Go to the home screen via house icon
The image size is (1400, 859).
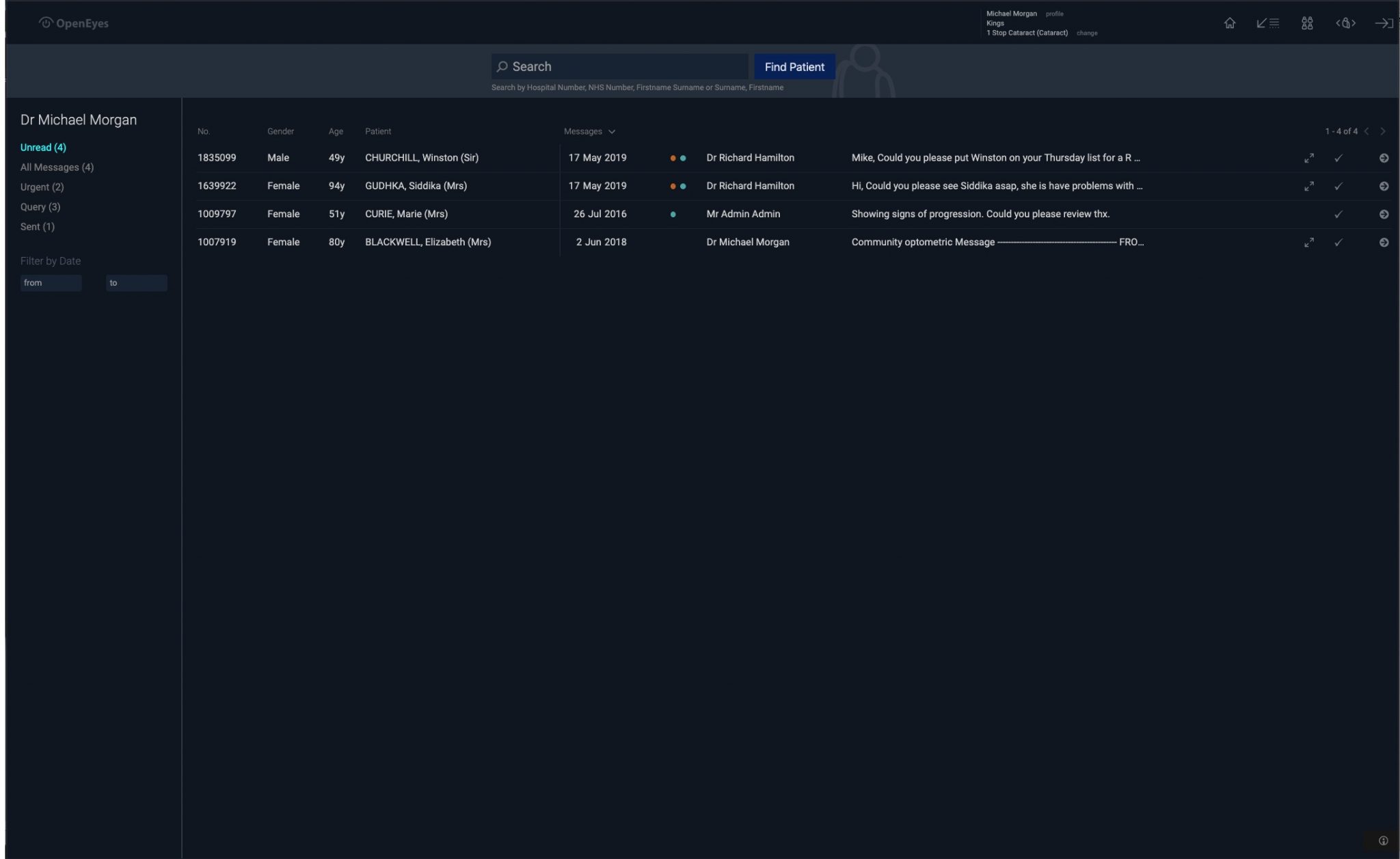pyautogui.click(x=1229, y=23)
